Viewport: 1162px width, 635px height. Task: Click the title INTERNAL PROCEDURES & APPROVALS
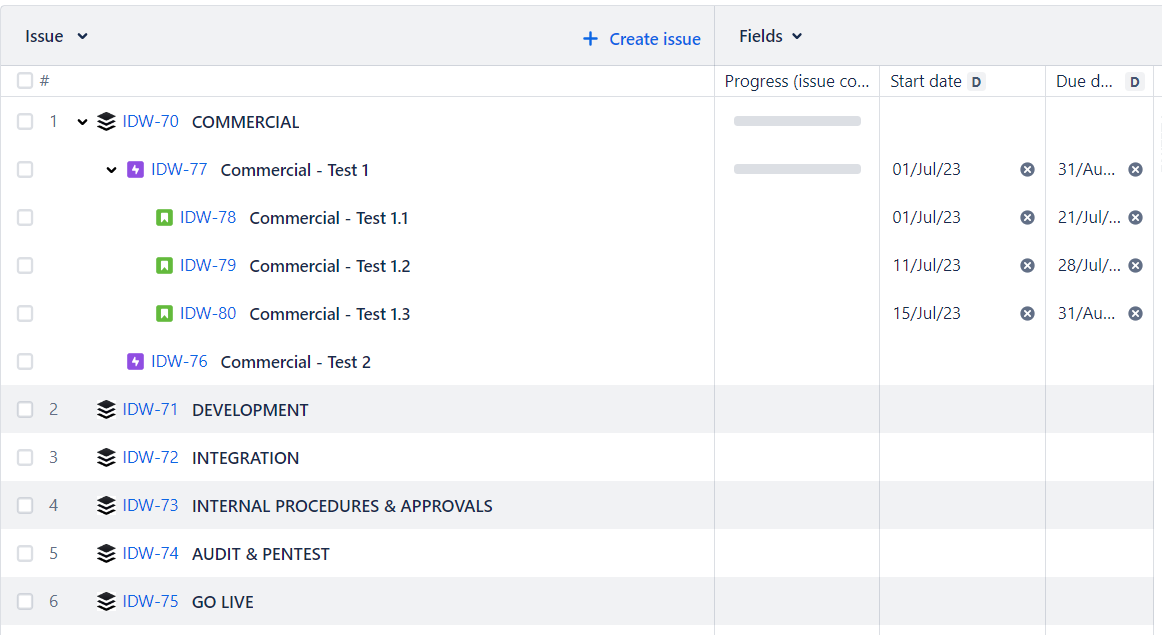342,506
